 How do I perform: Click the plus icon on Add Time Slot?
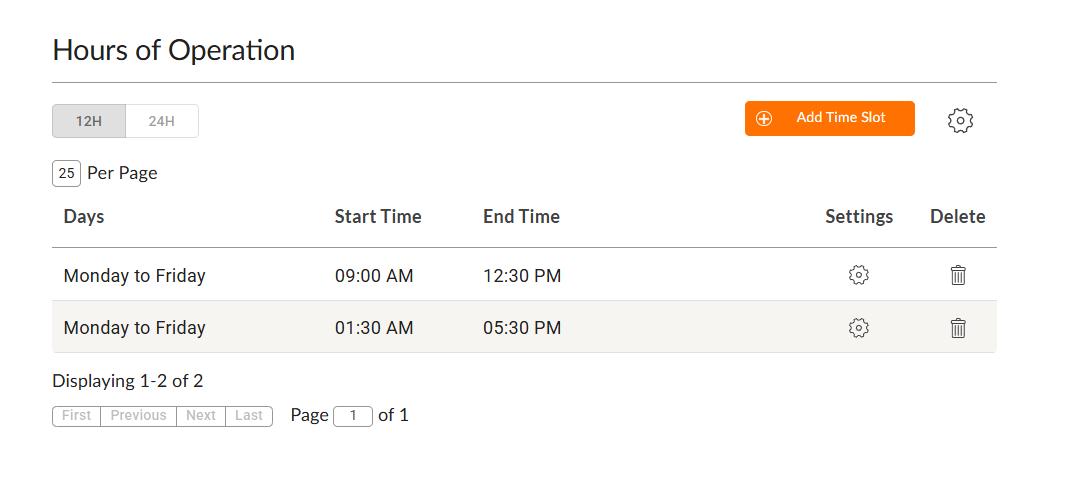[x=764, y=118]
